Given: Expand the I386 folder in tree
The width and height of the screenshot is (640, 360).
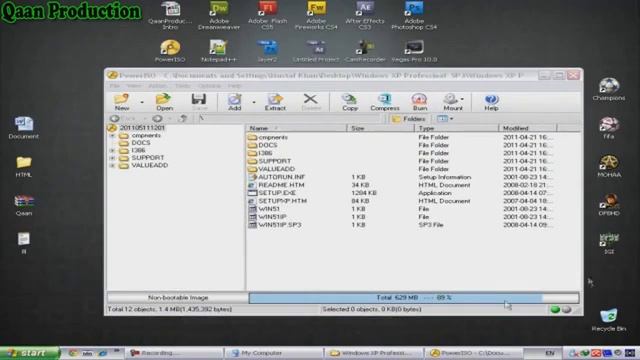Looking at the screenshot, I should (112, 151).
